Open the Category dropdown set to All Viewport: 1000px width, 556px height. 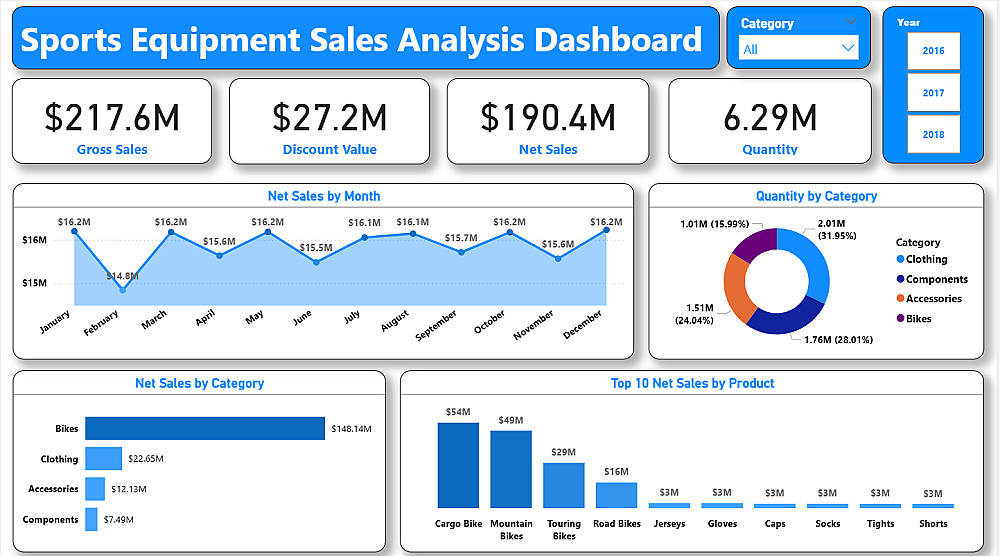(798, 48)
